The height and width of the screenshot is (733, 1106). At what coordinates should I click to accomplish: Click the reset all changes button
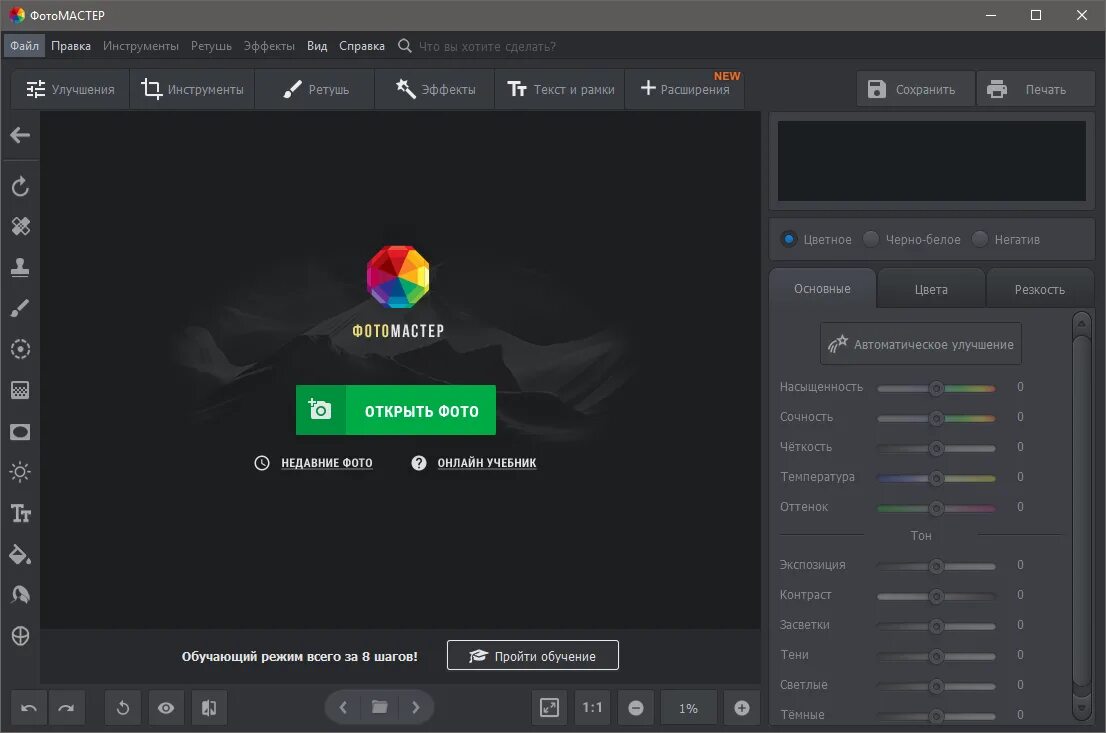click(x=123, y=708)
